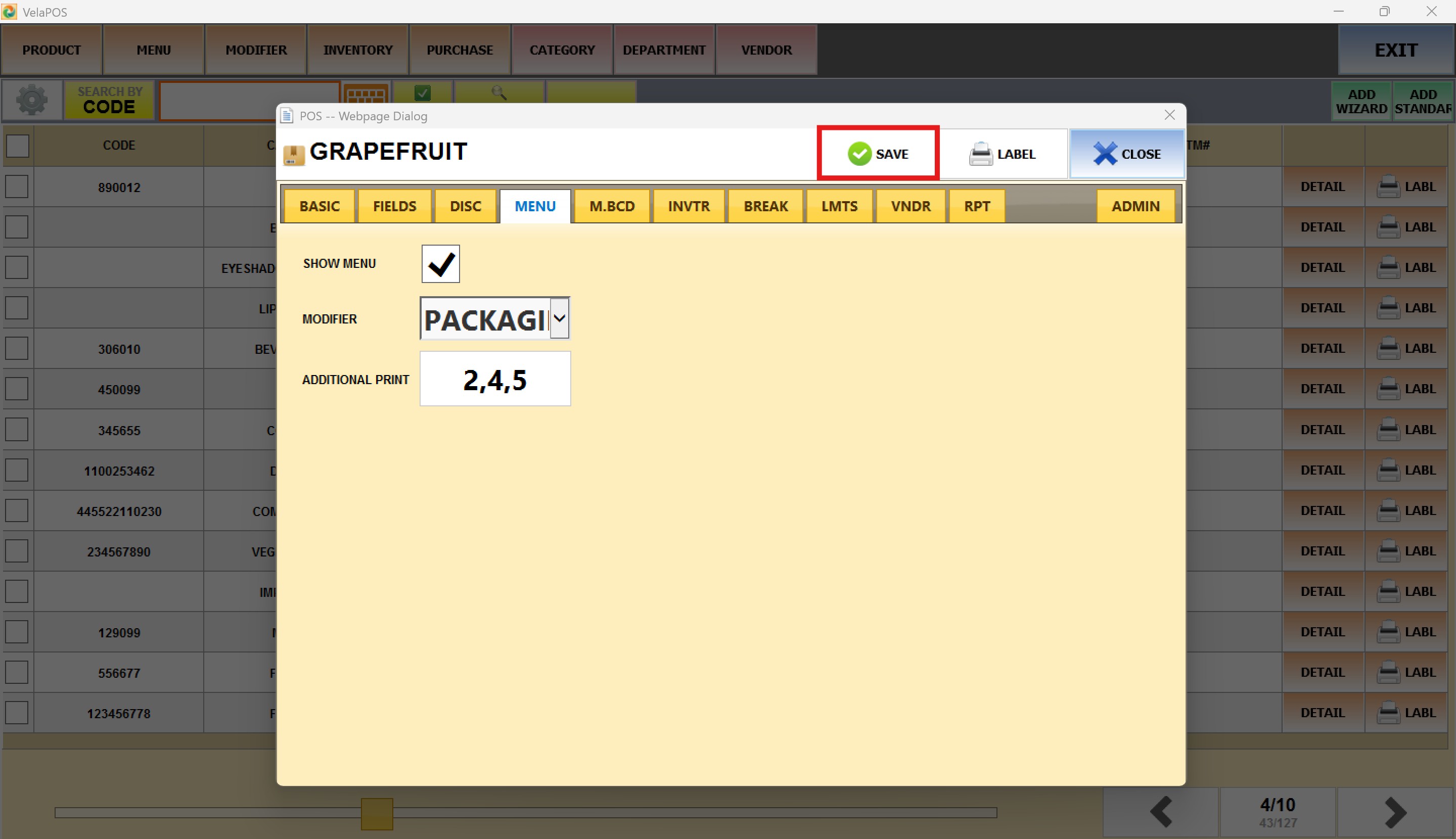
Task: Click the blue X Close icon
Action: tap(1105, 154)
